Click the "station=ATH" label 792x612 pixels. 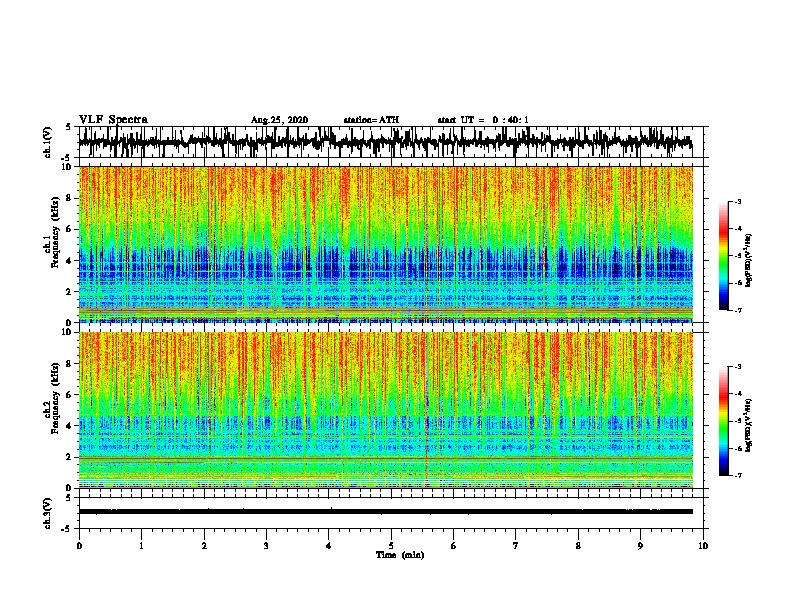(371, 120)
